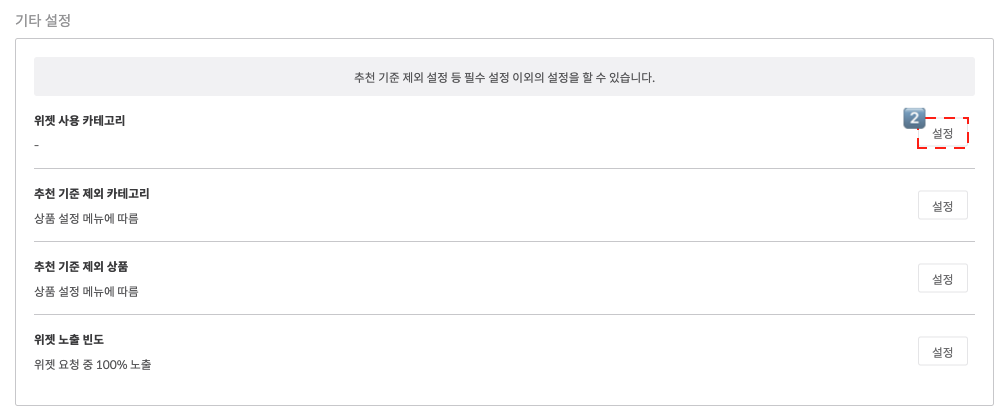
Task: Click 상품 설정 메뉴에 따름 under 추천 기준 제외 카테고리
Action: point(86,218)
